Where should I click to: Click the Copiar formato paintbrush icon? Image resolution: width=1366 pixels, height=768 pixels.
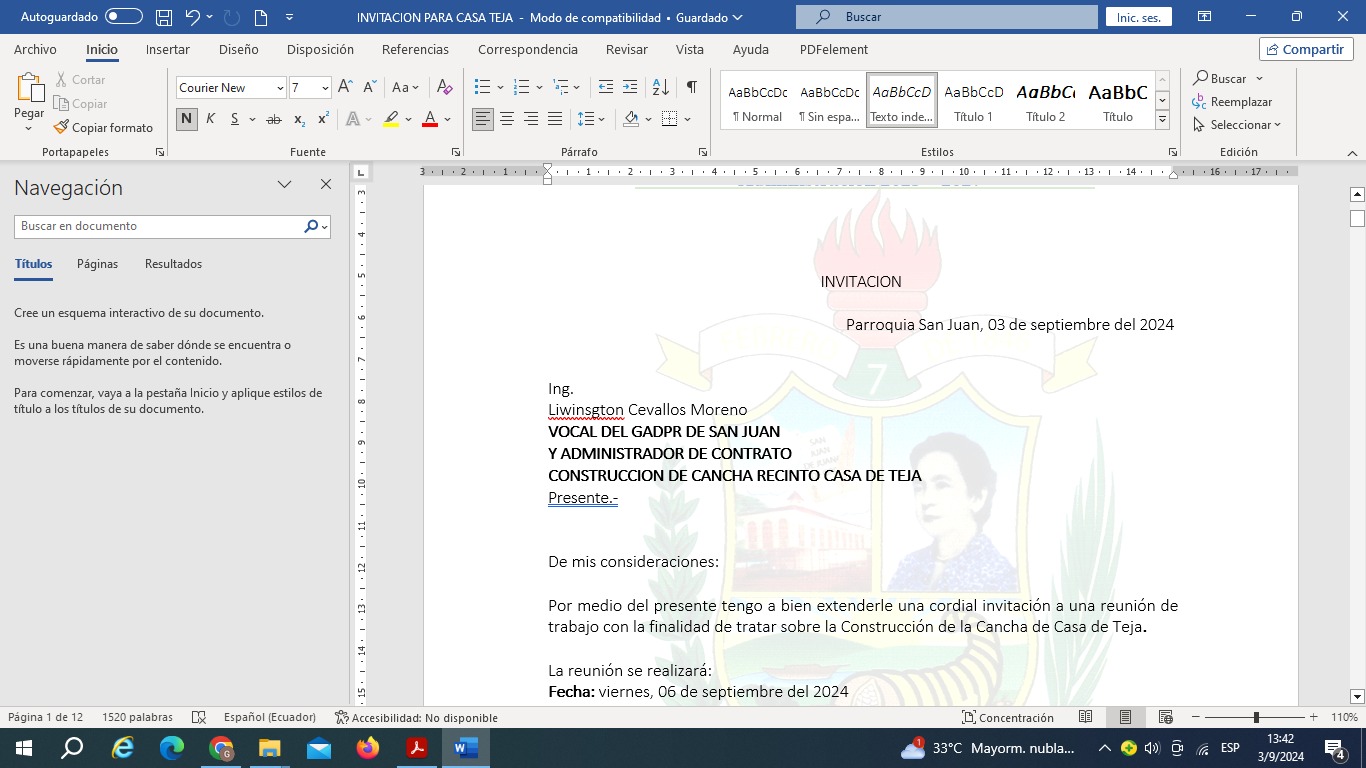point(62,128)
